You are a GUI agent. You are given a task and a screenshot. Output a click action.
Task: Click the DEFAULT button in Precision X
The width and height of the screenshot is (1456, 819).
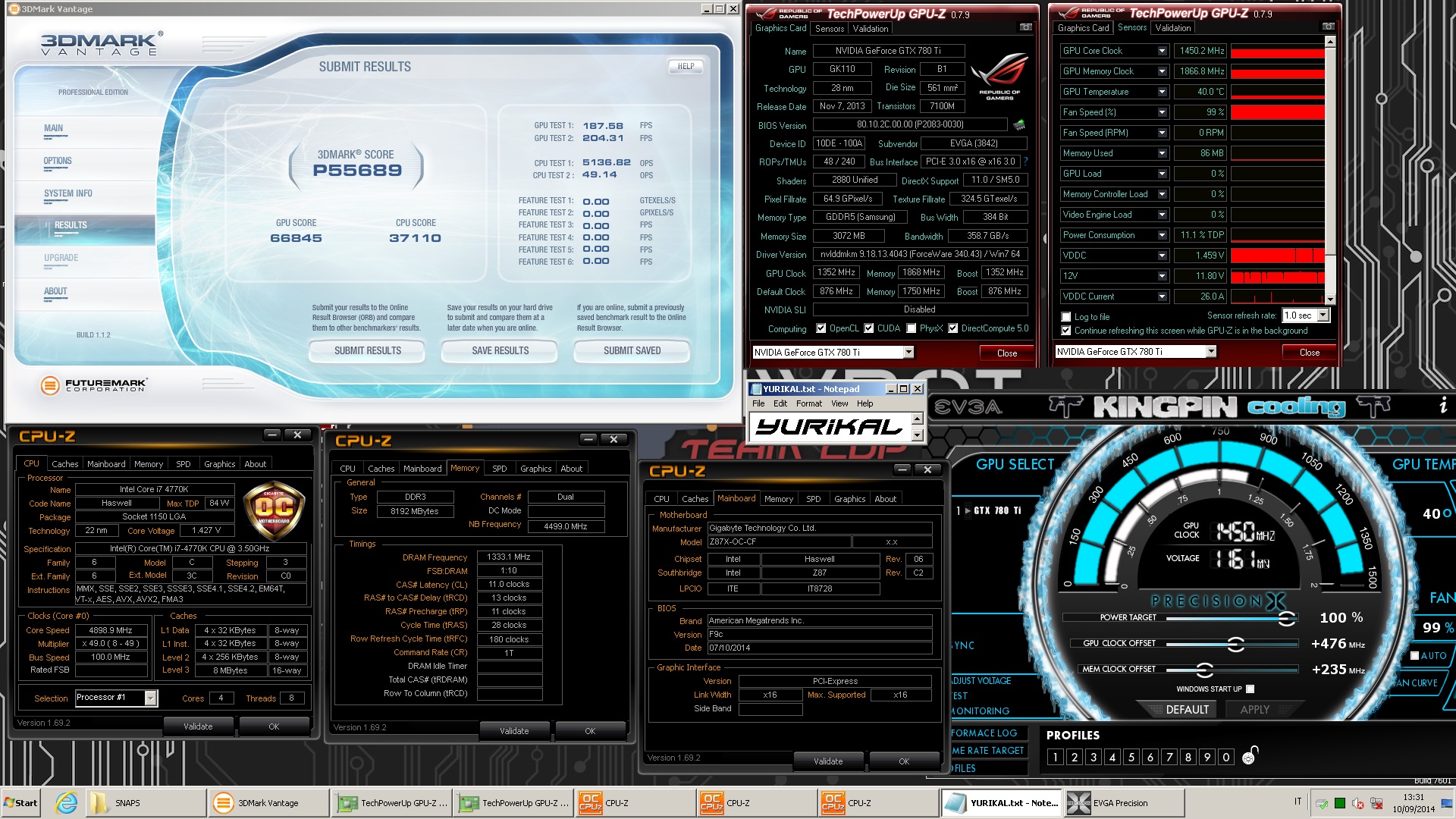click(1187, 710)
